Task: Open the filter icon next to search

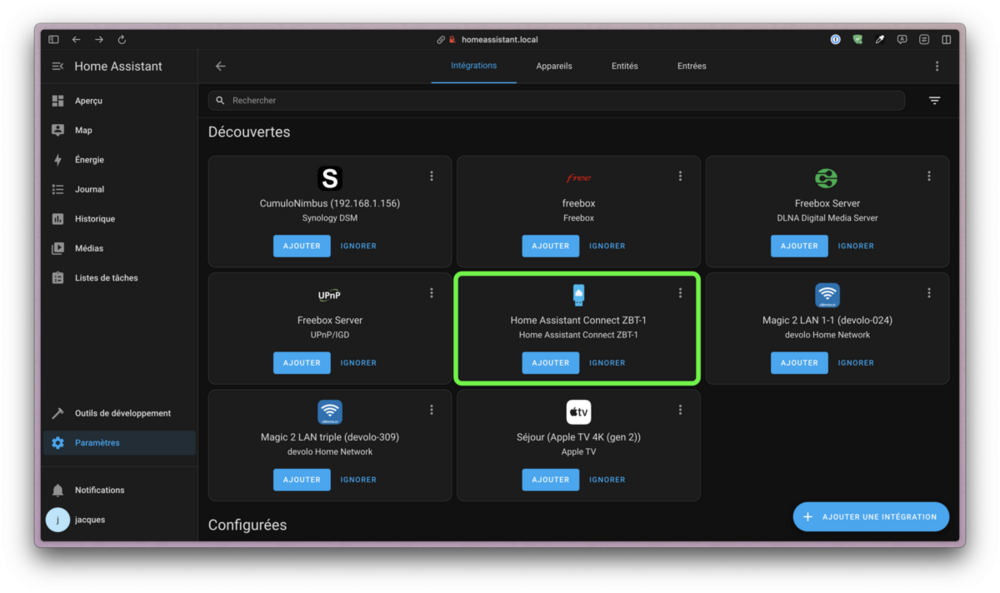Action: tap(934, 101)
